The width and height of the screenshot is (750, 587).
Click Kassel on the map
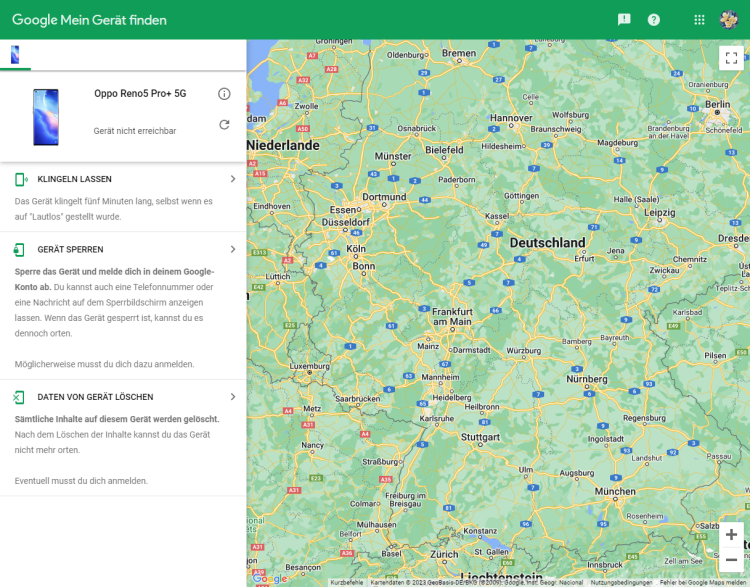497,216
